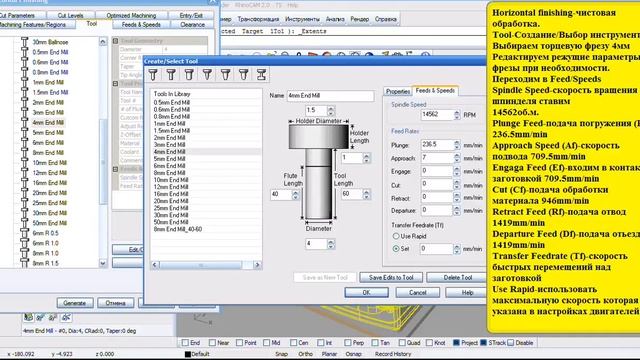The width and height of the screenshot is (640, 360).
Task: Toggle Osnap in the status bar
Action: click(x=353, y=354)
